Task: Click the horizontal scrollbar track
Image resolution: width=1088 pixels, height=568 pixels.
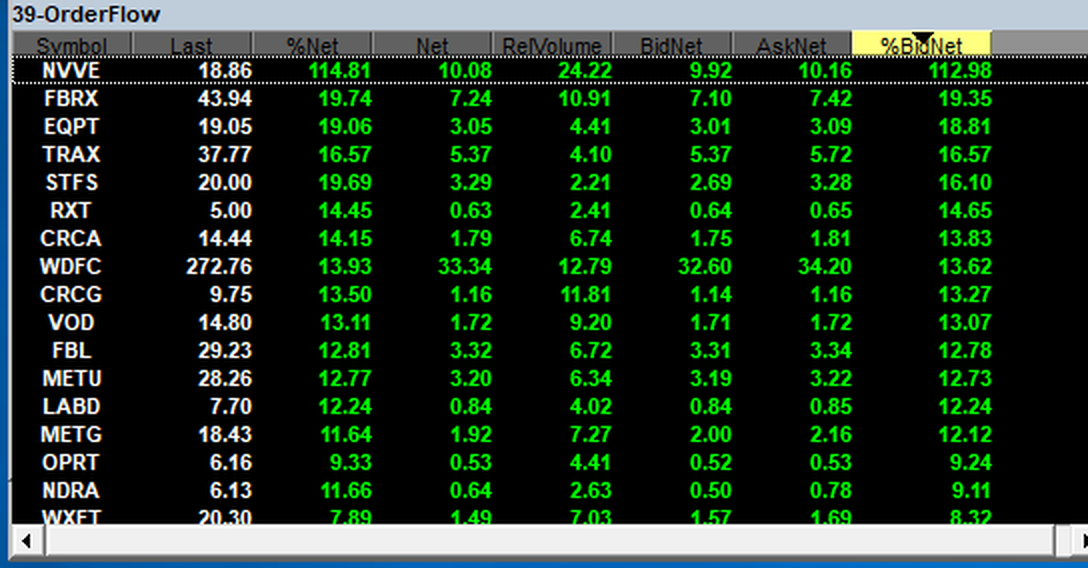Action: click(x=550, y=541)
